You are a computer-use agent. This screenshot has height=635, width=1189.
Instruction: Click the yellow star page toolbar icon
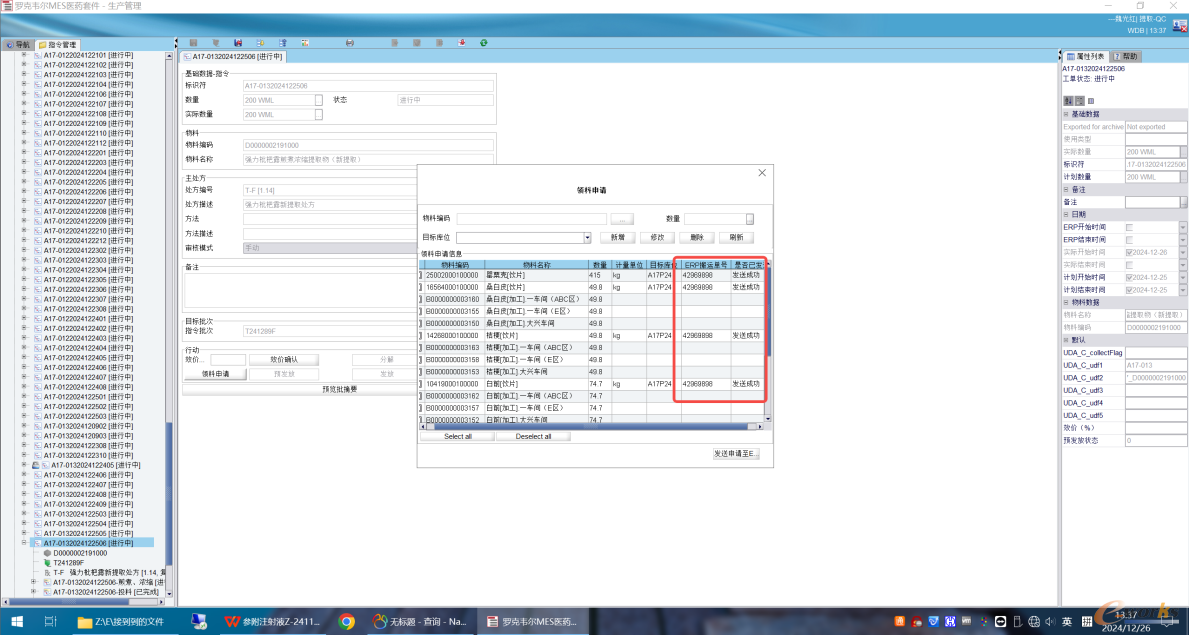[x=260, y=43]
